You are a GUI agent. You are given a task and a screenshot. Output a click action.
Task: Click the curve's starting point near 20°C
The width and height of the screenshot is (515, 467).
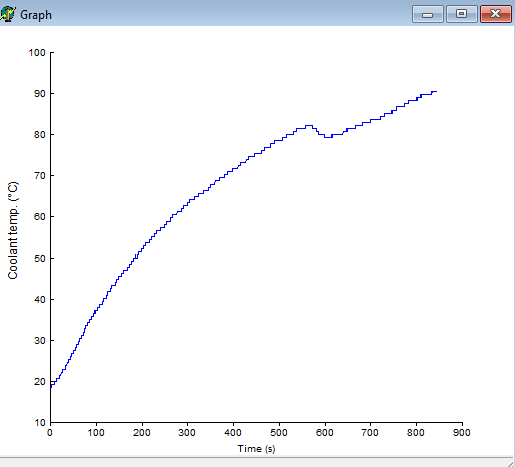tap(51, 387)
